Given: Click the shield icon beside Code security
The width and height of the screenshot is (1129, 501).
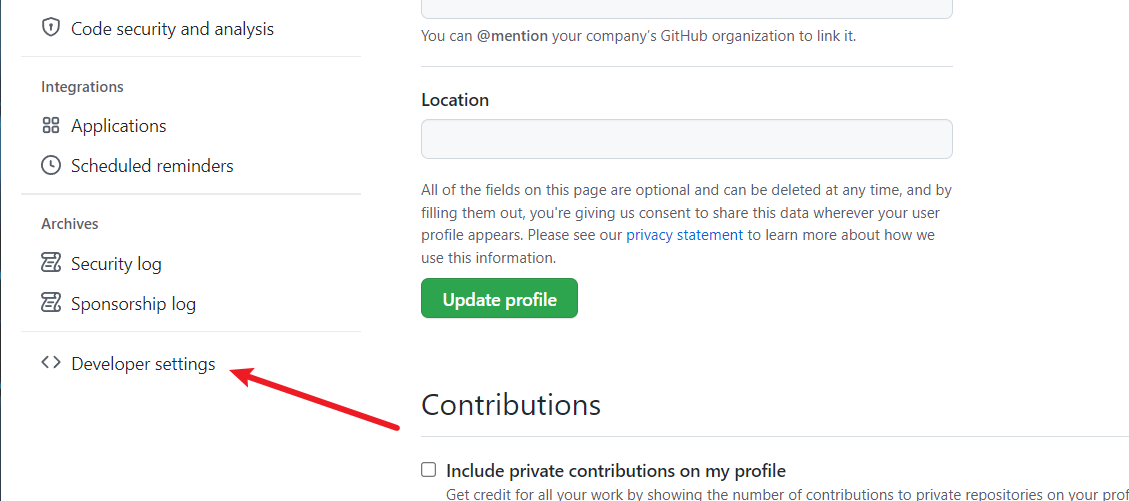Looking at the screenshot, I should point(50,29).
